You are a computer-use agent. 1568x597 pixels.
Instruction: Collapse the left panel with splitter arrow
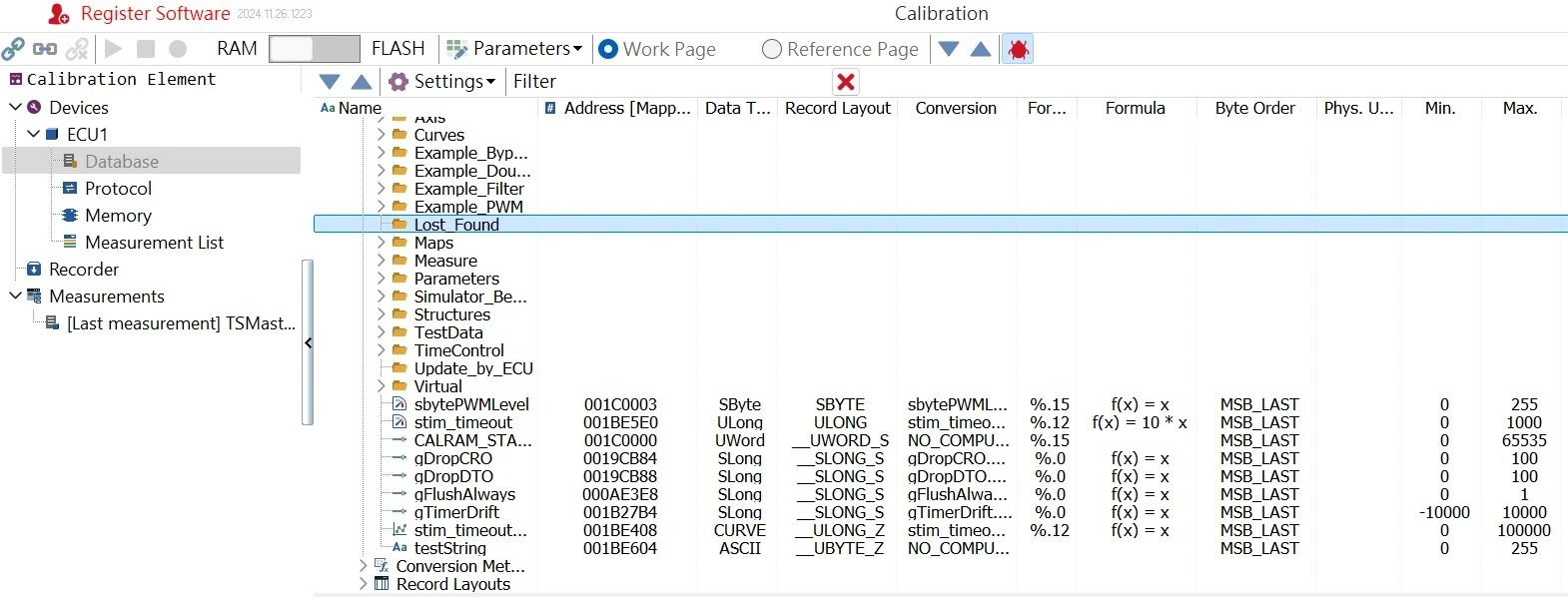[x=308, y=342]
